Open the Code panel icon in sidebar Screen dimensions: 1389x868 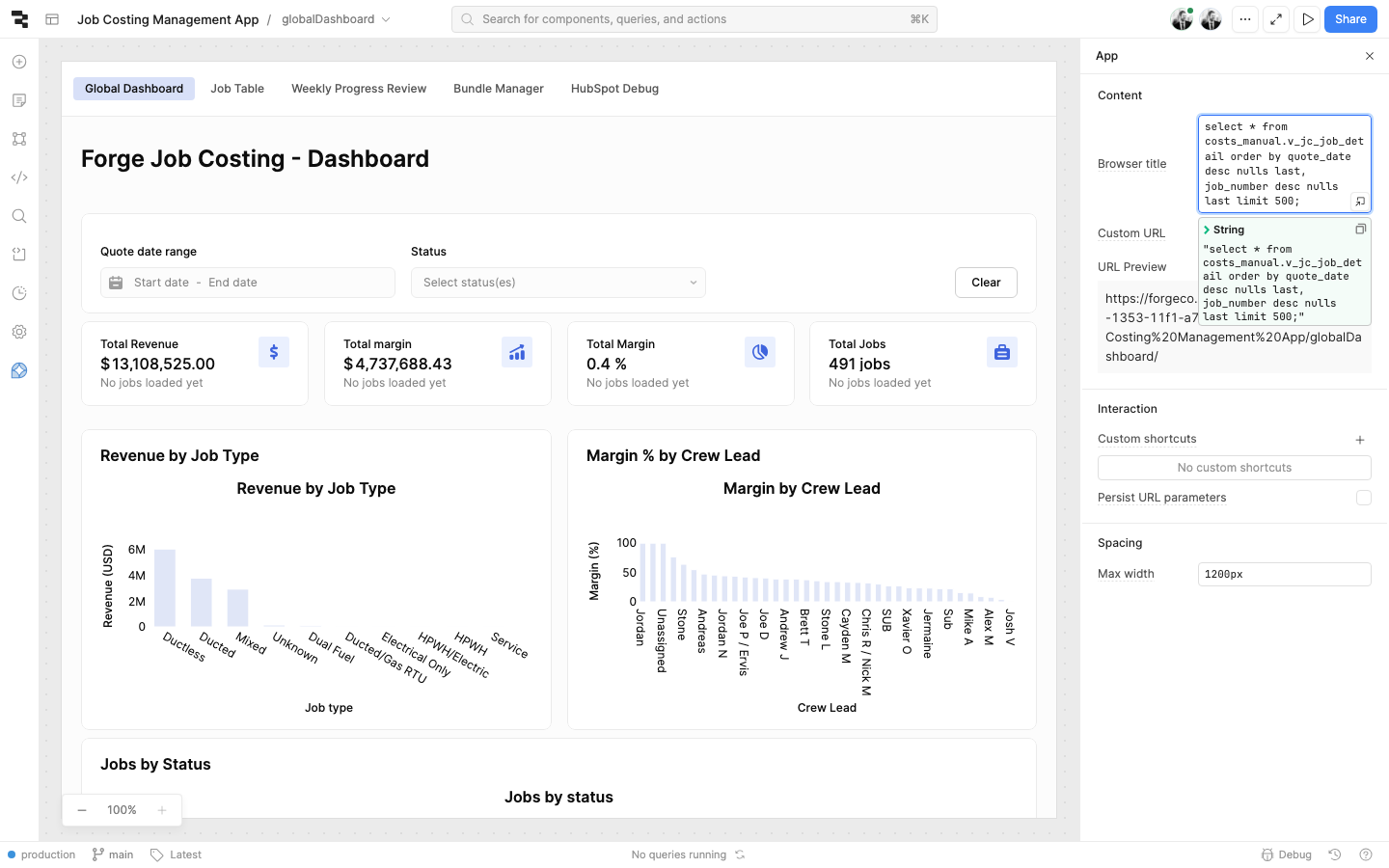pyautogui.click(x=19, y=177)
